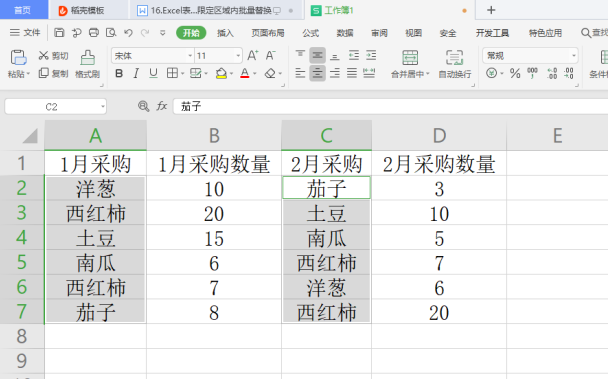Expand the currency symbol dropdown
The image size is (610, 384).
pyautogui.click(x=502, y=74)
